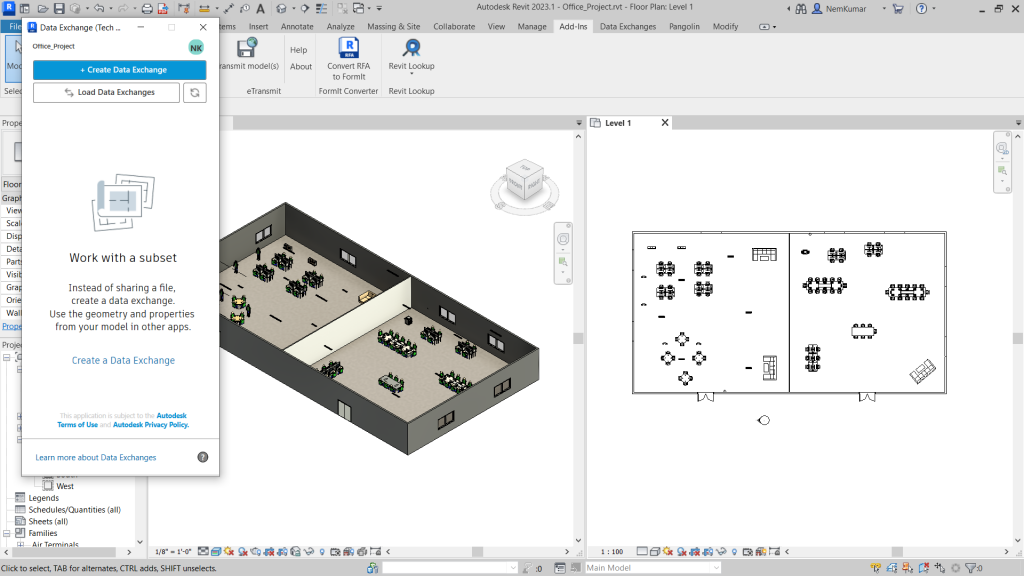Click the Autodesk App Store cart icon

898,8
